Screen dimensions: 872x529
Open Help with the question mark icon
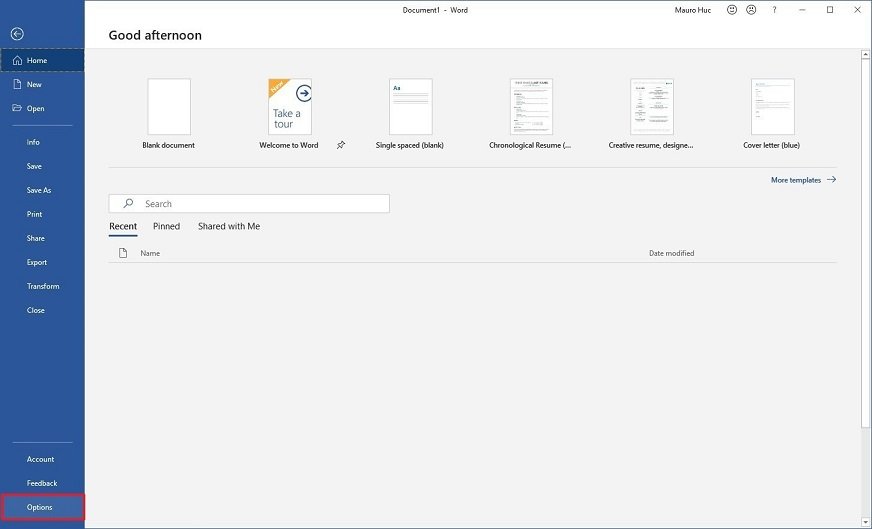click(x=774, y=10)
